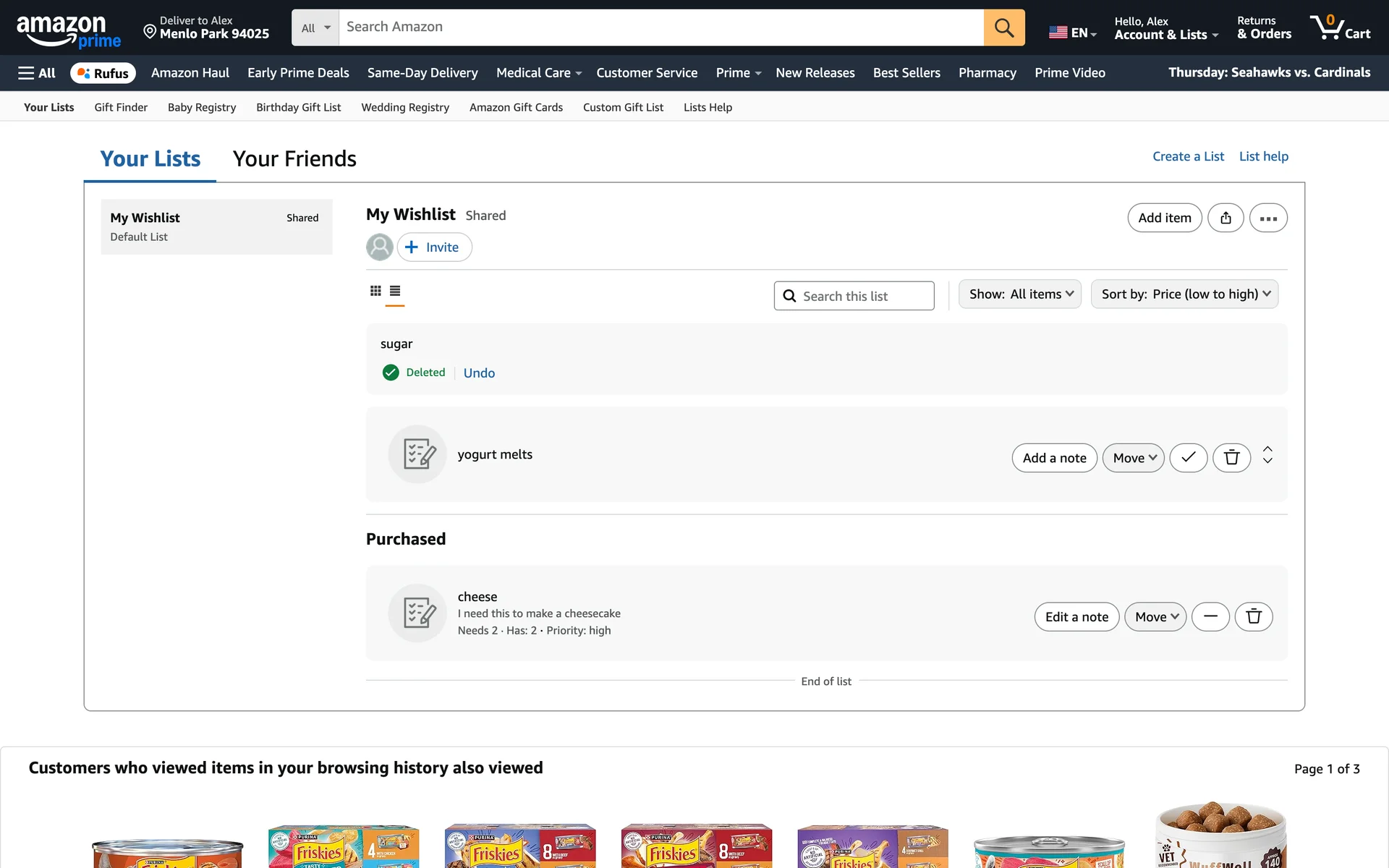Open the Show: All items dropdown

point(1019,294)
